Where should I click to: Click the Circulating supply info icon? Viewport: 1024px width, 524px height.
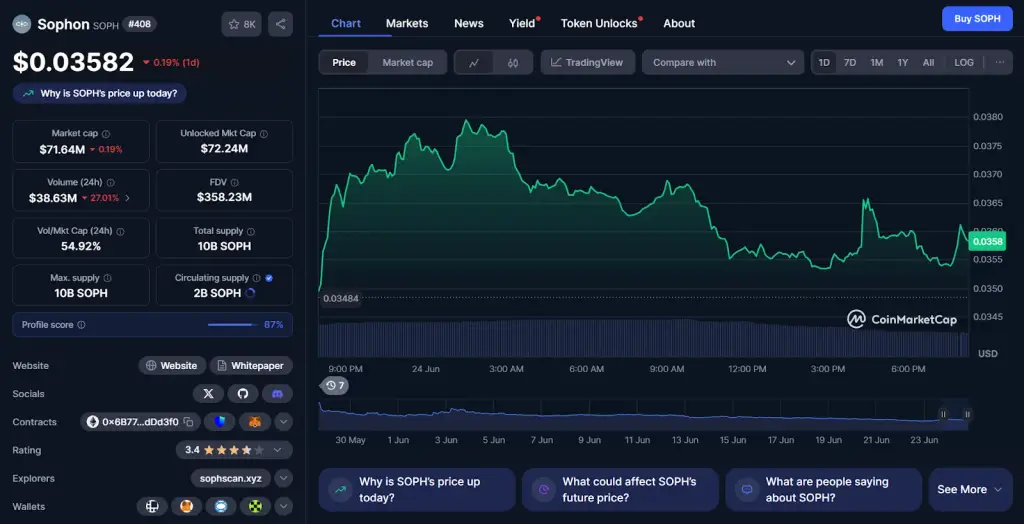coord(257,278)
